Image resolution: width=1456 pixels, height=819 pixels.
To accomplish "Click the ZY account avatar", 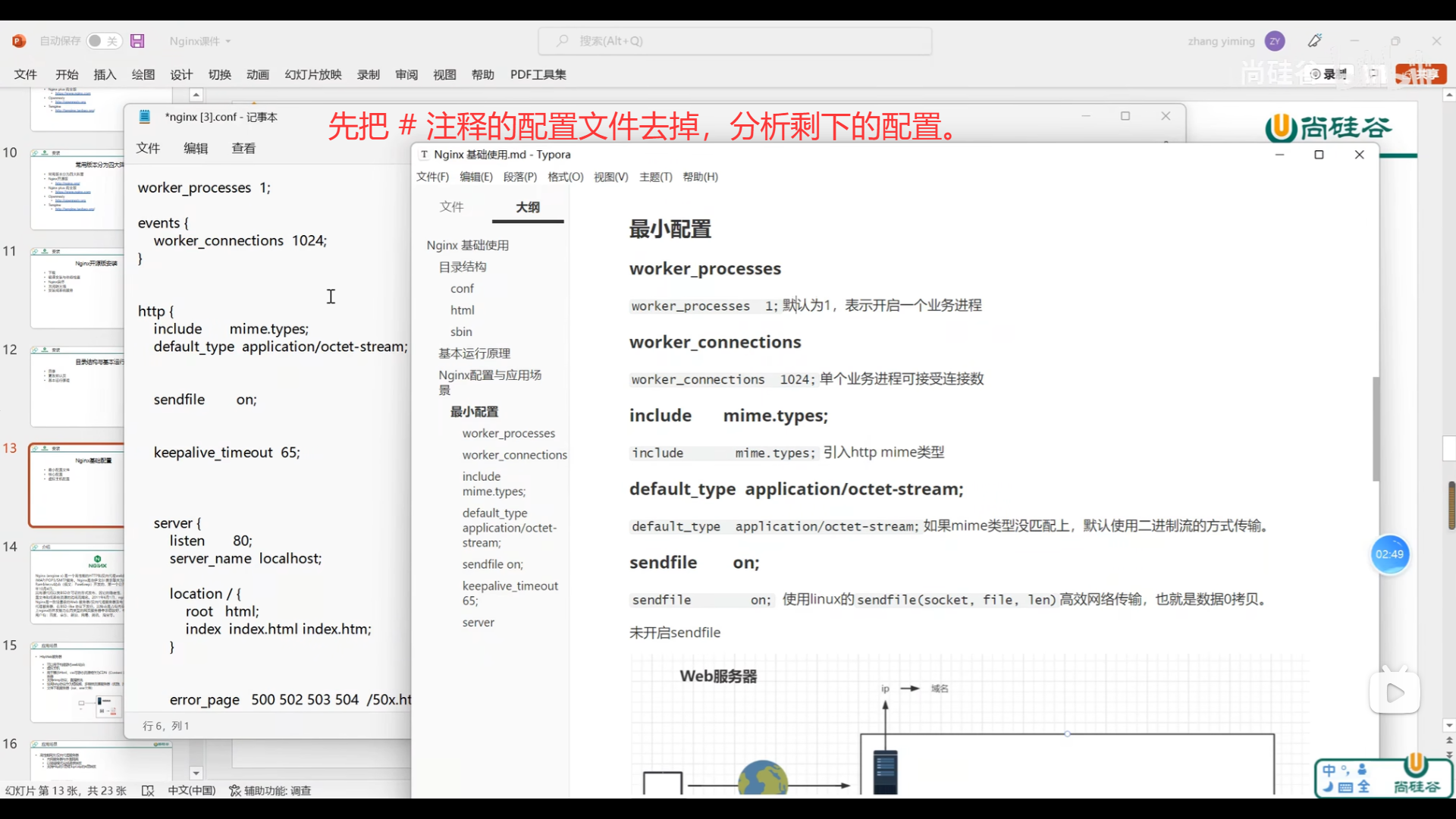I will coord(1275,41).
